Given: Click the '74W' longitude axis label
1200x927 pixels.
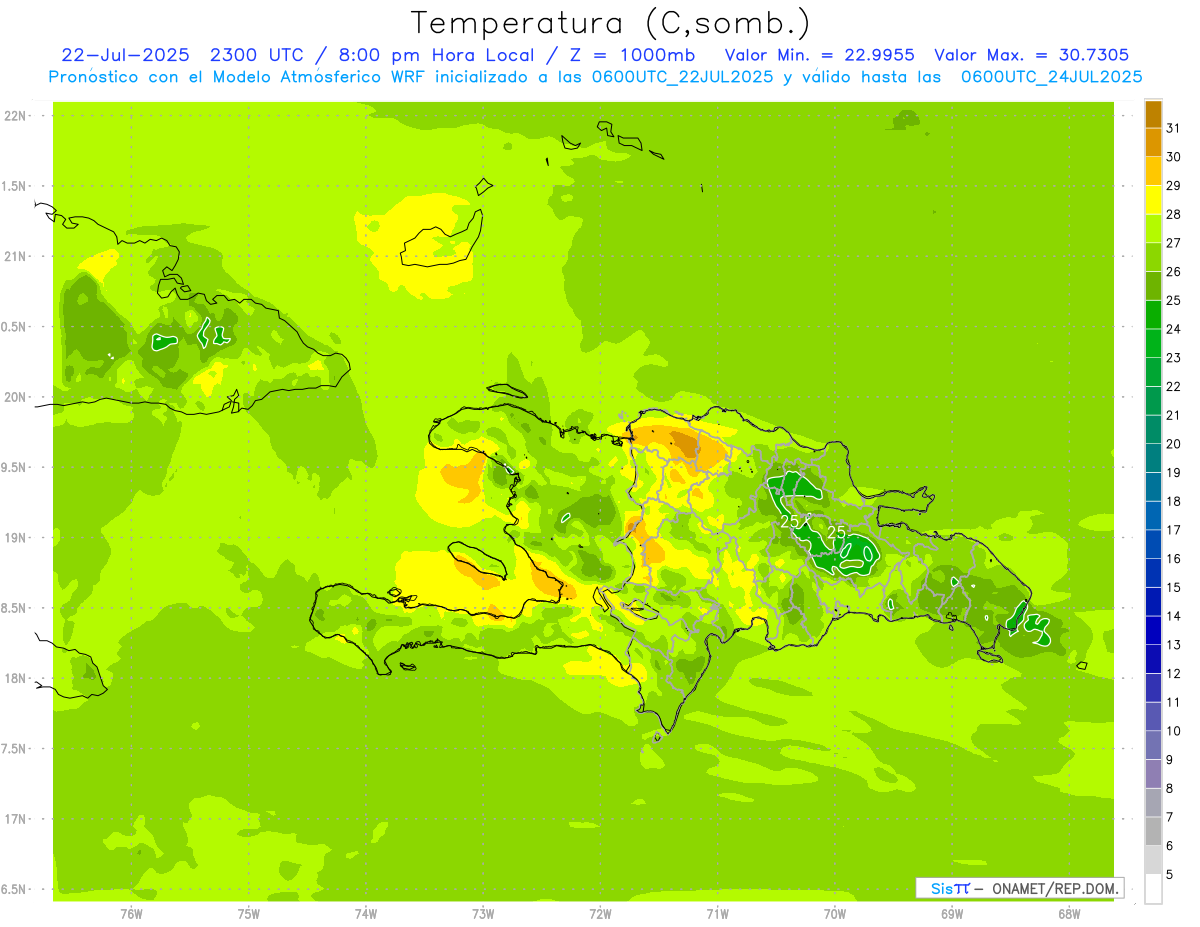Looking at the screenshot, I should 366,913.
